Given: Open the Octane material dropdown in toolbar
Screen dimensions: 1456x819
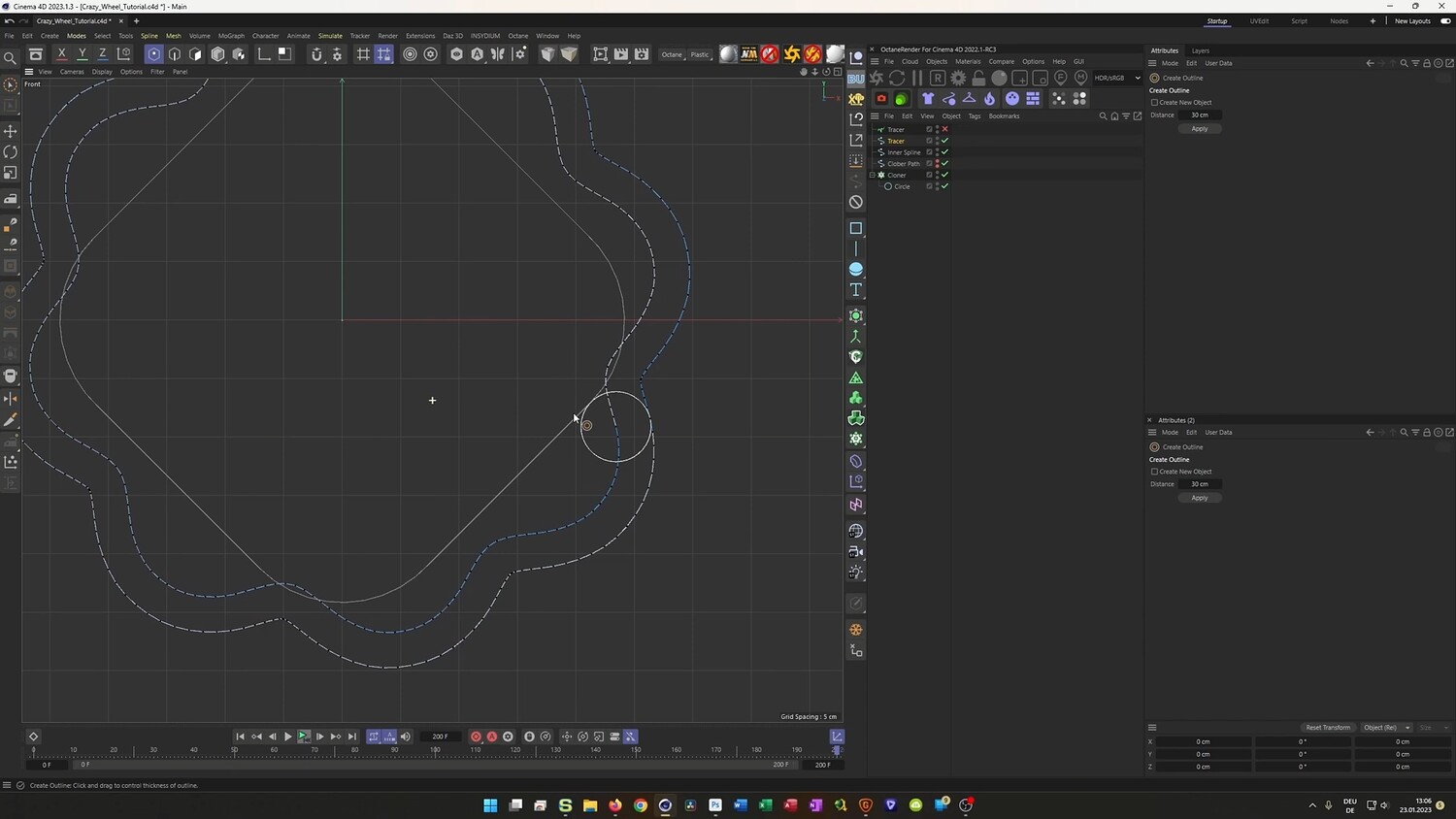Looking at the screenshot, I should coord(672,54).
